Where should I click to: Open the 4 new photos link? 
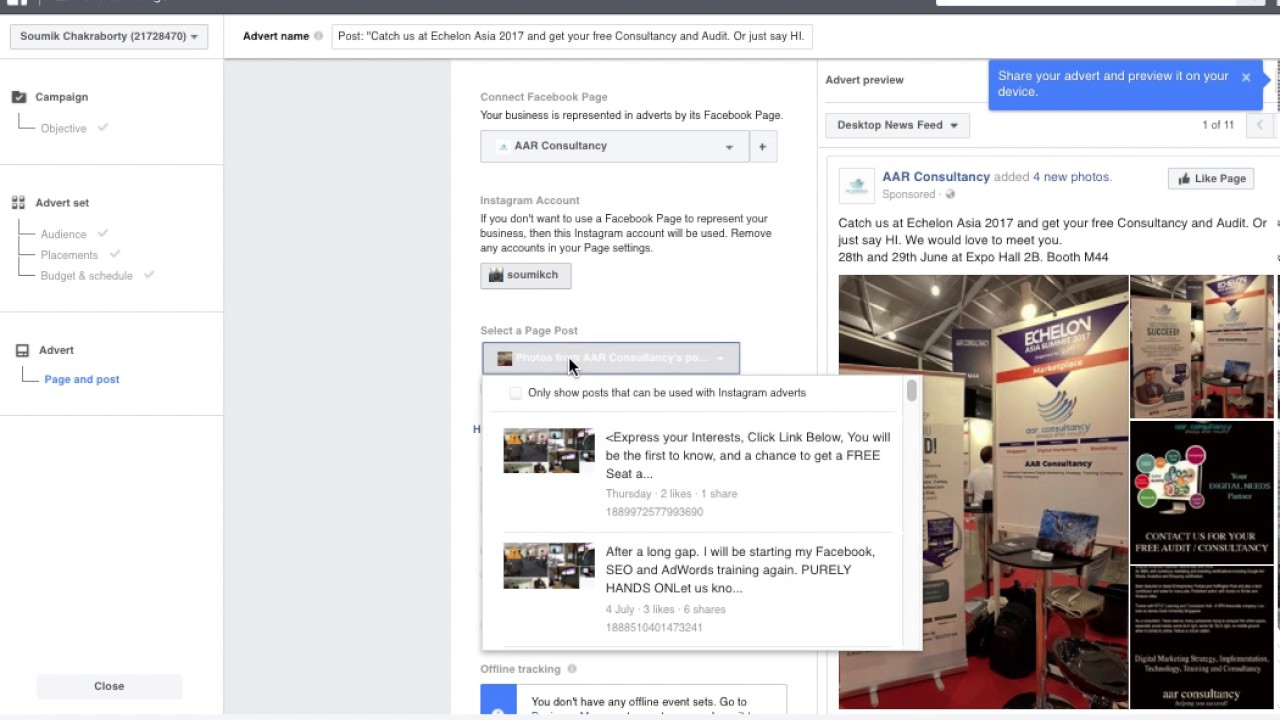tap(1071, 177)
